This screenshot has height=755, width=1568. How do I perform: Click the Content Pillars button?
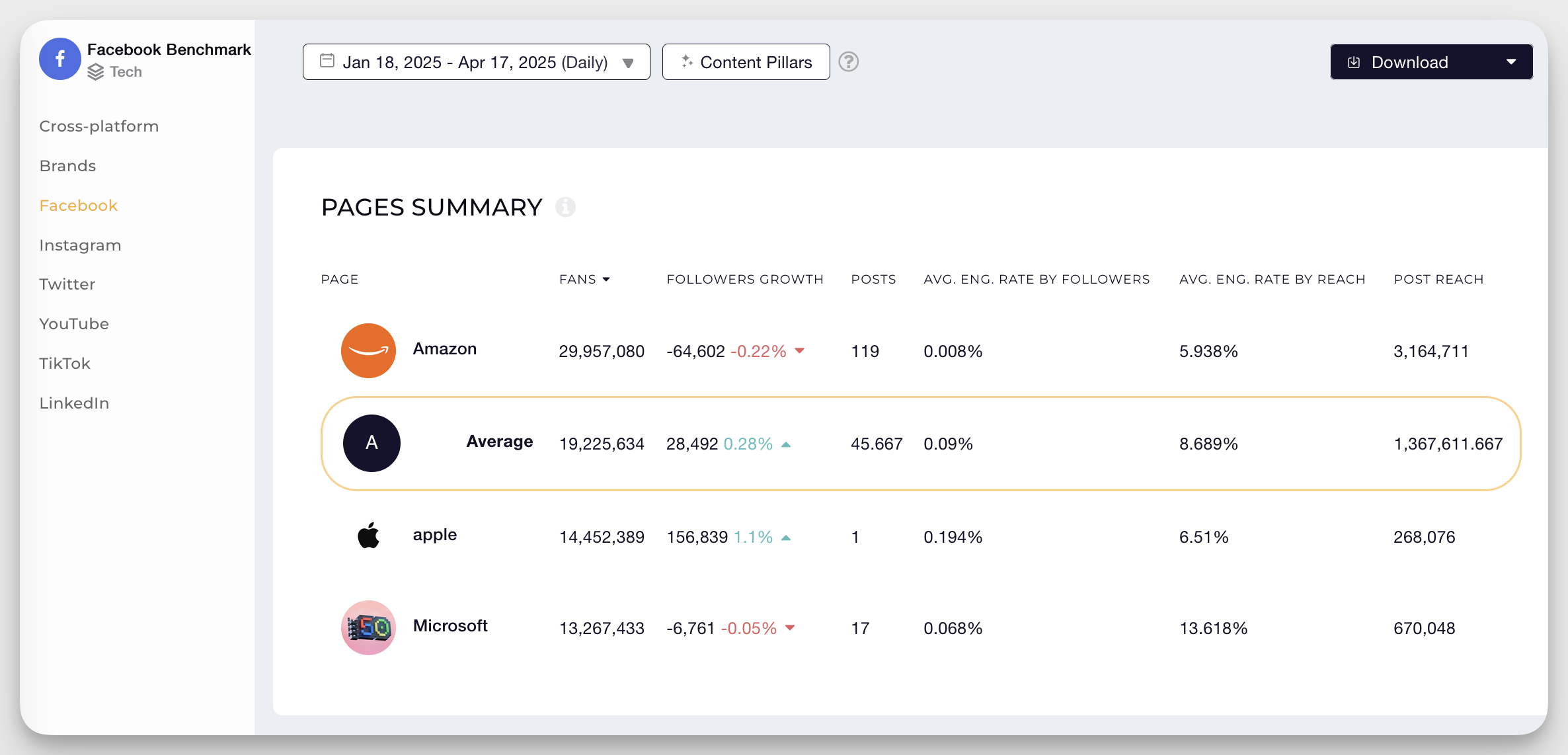746,62
